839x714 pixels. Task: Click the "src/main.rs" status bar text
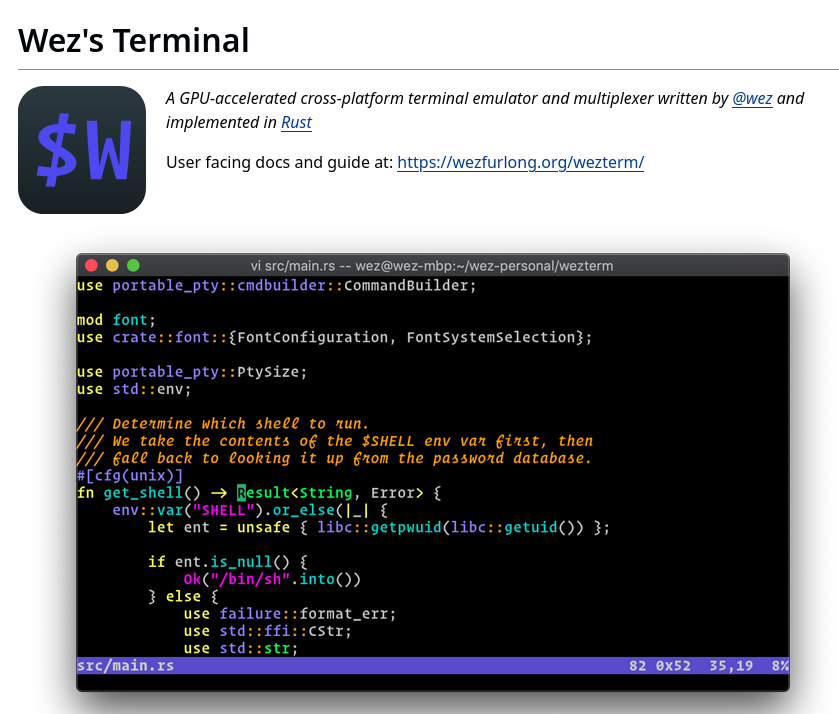(125, 666)
